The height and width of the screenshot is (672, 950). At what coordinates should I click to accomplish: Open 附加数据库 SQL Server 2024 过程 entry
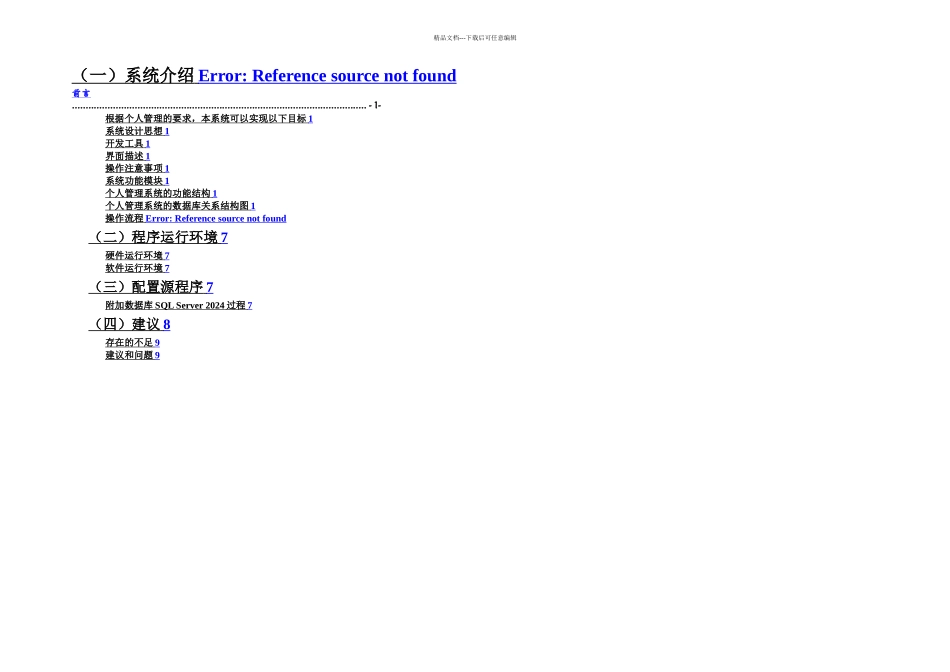pos(179,305)
